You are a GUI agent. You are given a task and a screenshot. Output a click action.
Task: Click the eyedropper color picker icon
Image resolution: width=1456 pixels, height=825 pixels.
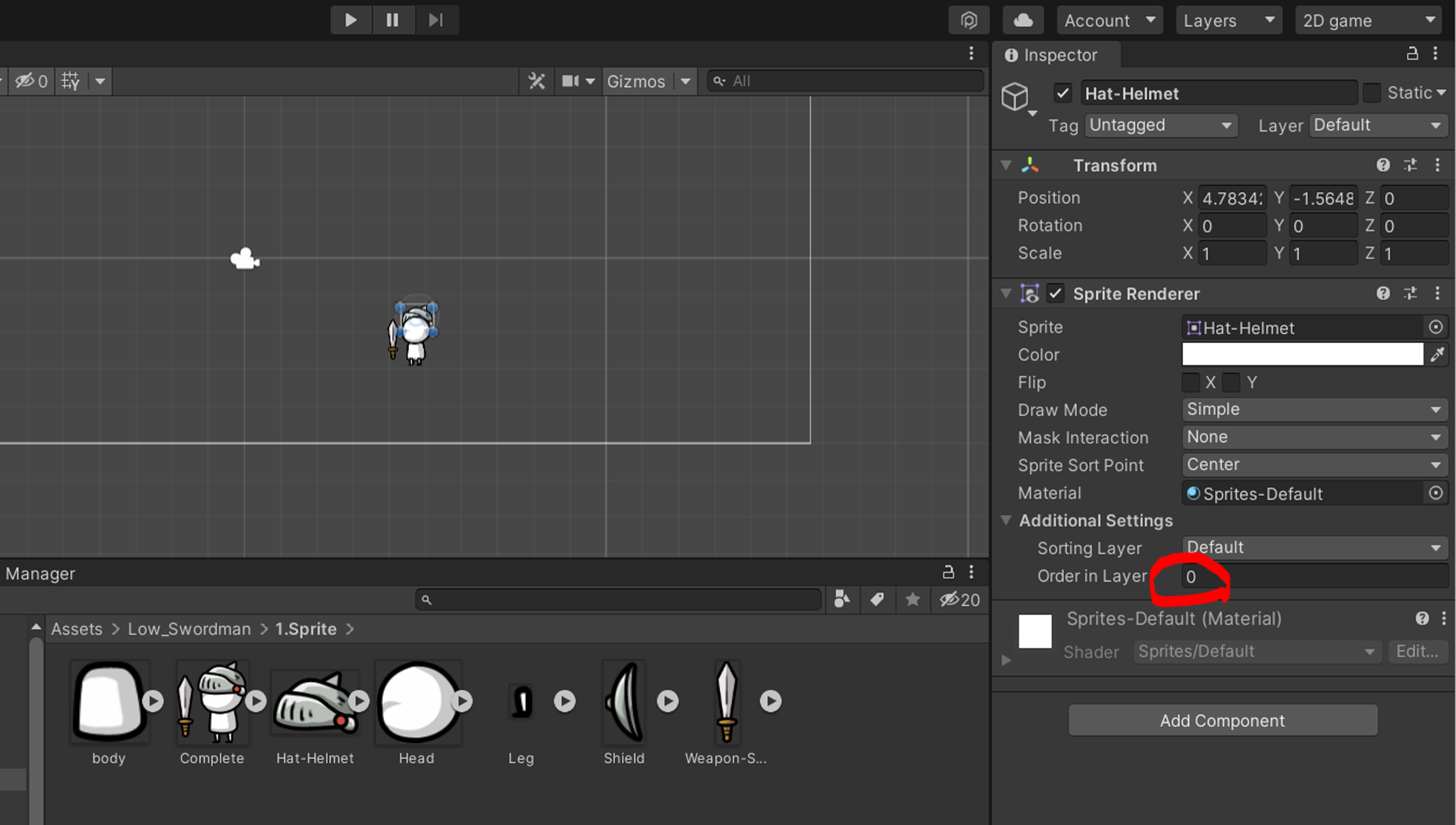[x=1437, y=354]
